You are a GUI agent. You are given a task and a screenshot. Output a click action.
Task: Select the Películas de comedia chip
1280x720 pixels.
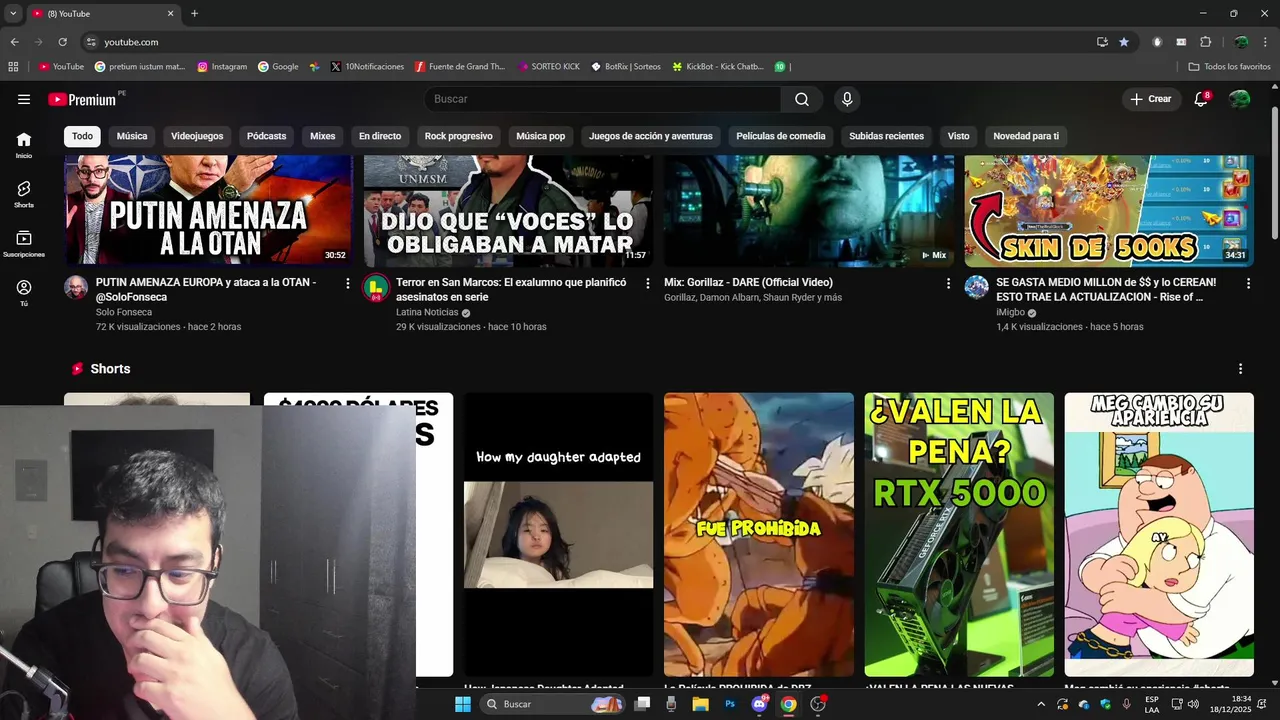point(781,136)
